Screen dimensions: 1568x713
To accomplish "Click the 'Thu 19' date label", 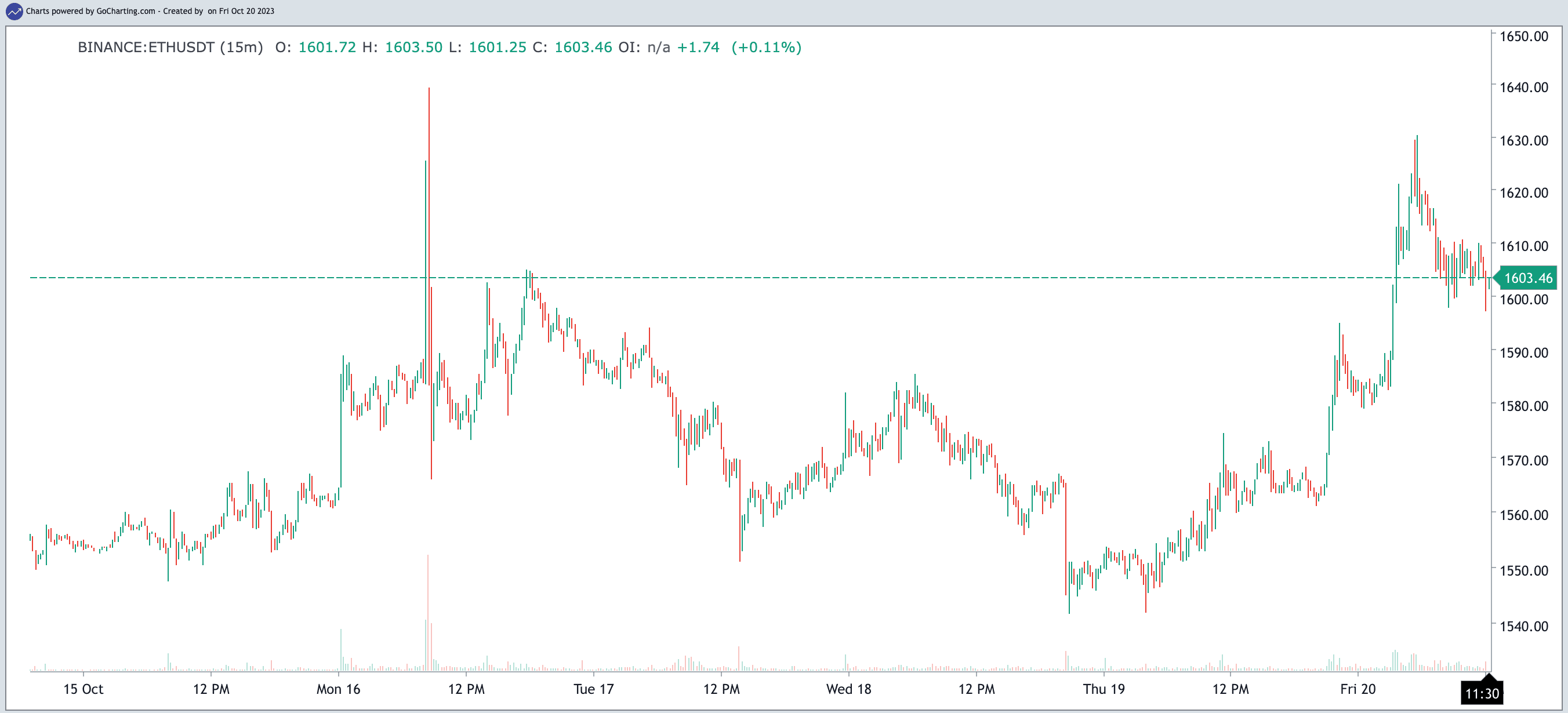I will pos(1103,689).
